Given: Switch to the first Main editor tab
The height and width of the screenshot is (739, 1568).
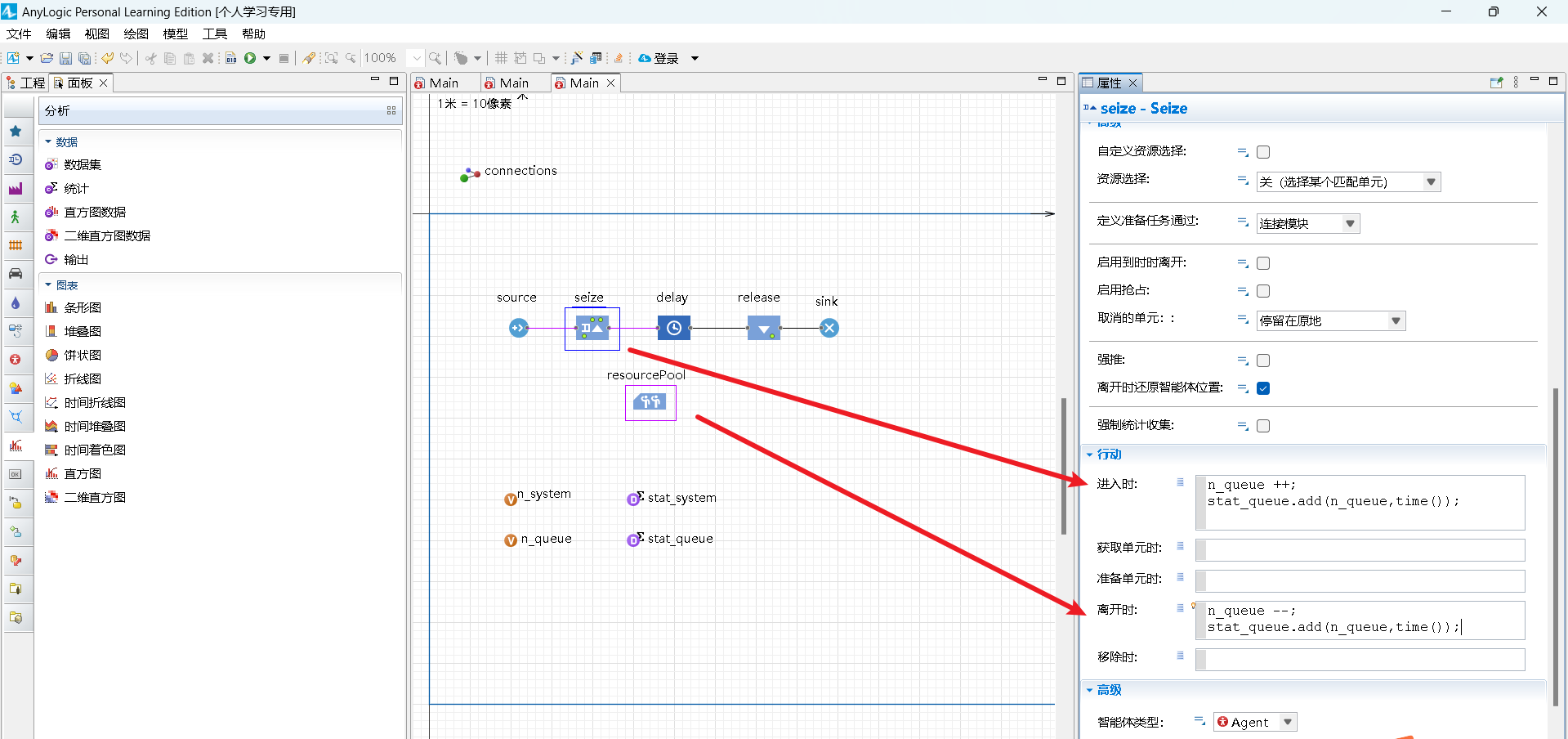Looking at the screenshot, I should pos(444,83).
